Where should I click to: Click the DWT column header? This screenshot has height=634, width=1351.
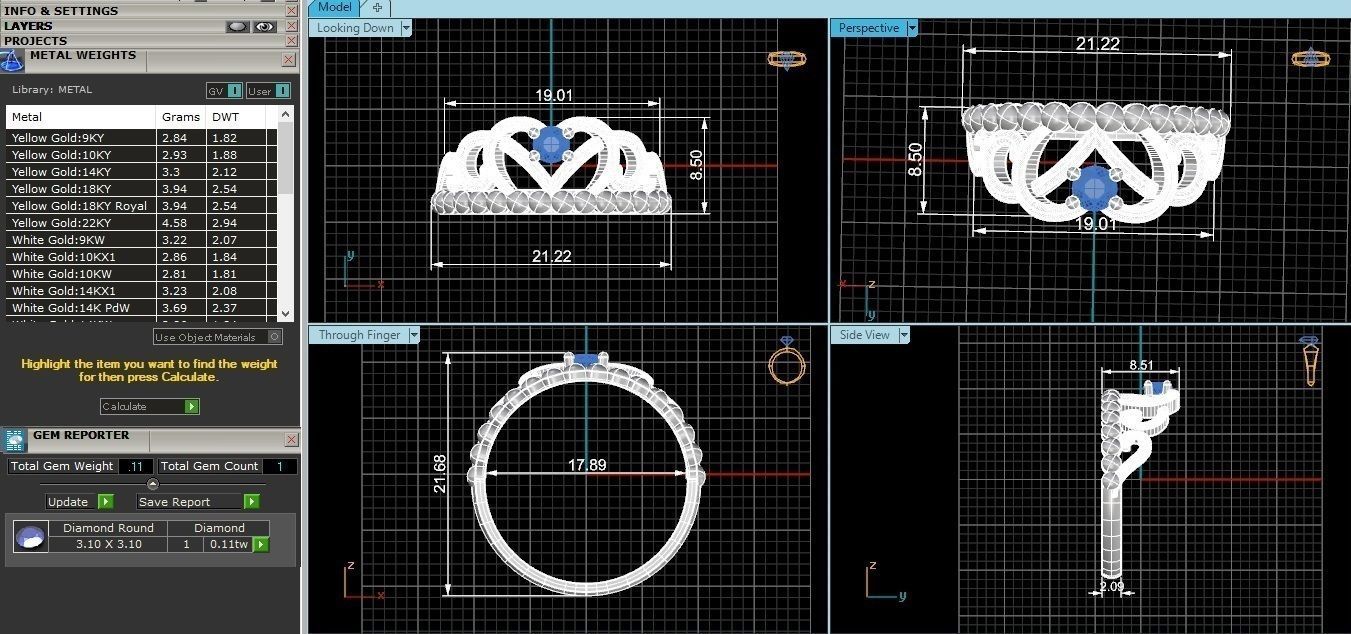pyautogui.click(x=236, y=117)
